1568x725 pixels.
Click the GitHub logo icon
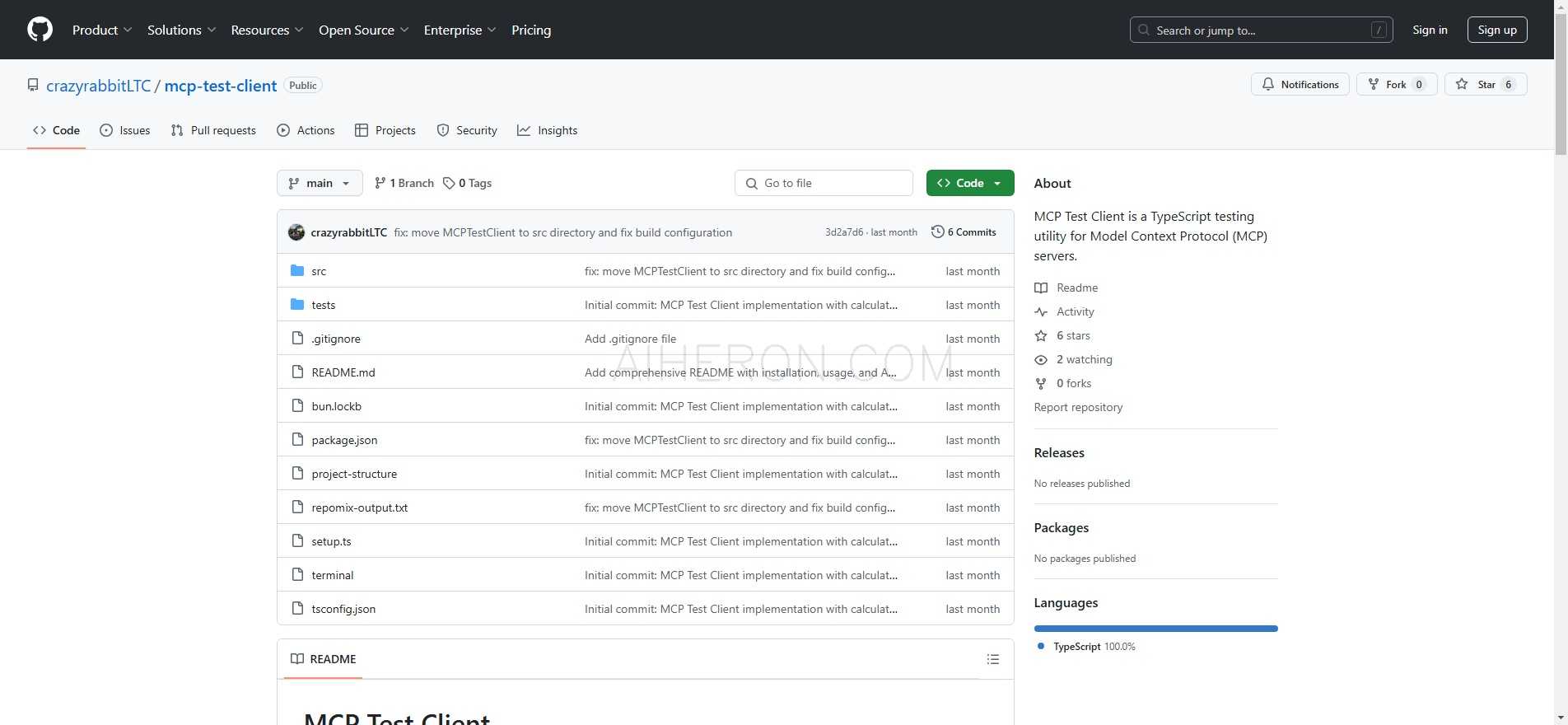pos(40,30)
